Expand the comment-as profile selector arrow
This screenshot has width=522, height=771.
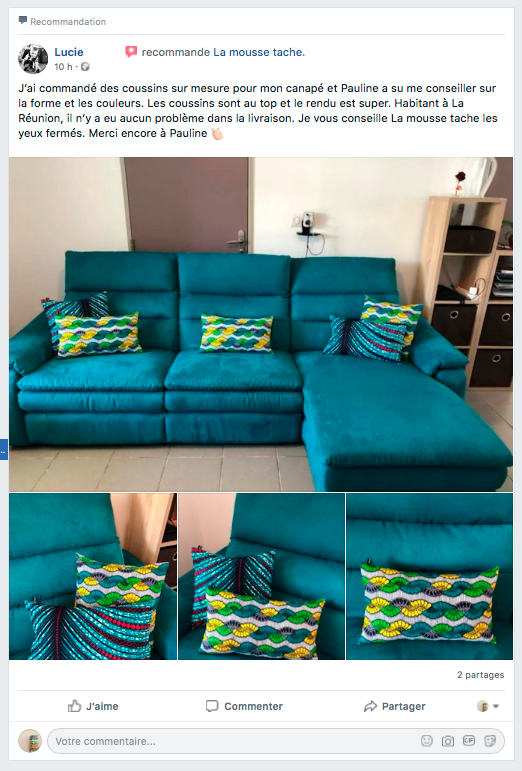point(496,706)
